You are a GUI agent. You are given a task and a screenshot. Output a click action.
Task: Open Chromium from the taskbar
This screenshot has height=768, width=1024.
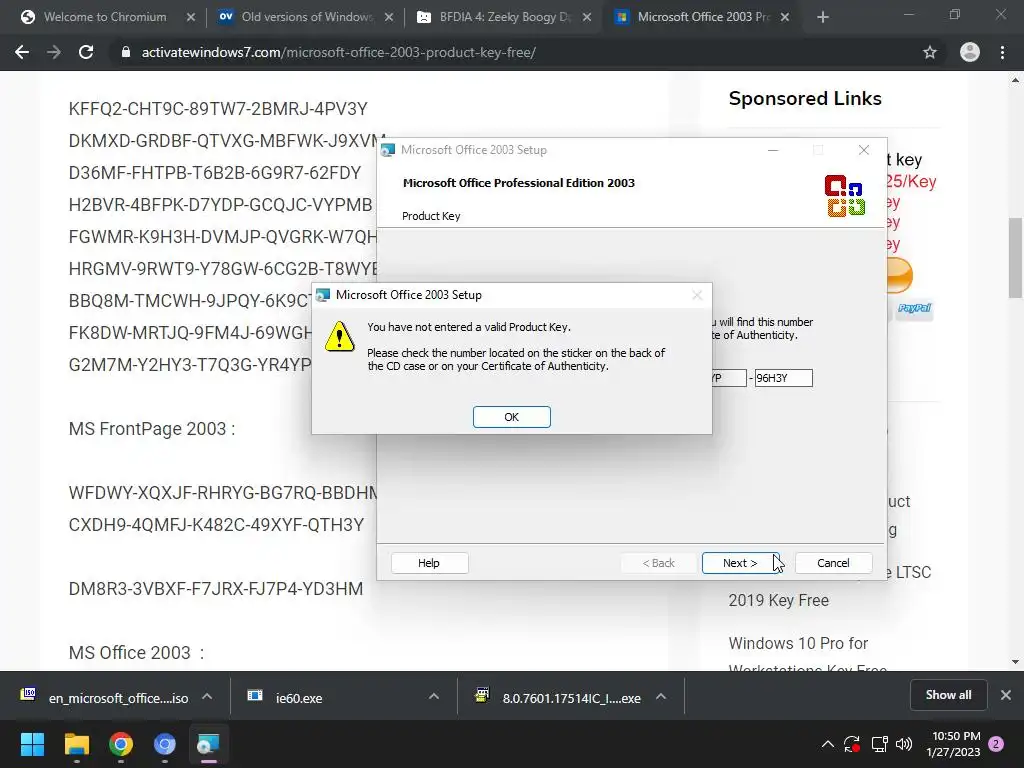165,744
